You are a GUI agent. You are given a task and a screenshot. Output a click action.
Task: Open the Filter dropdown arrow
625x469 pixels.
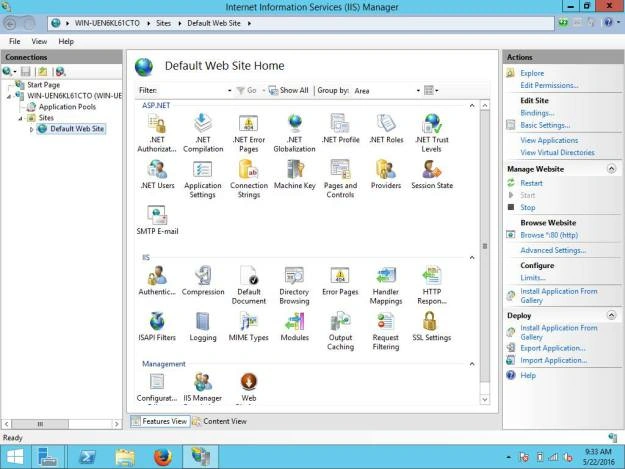230,91
